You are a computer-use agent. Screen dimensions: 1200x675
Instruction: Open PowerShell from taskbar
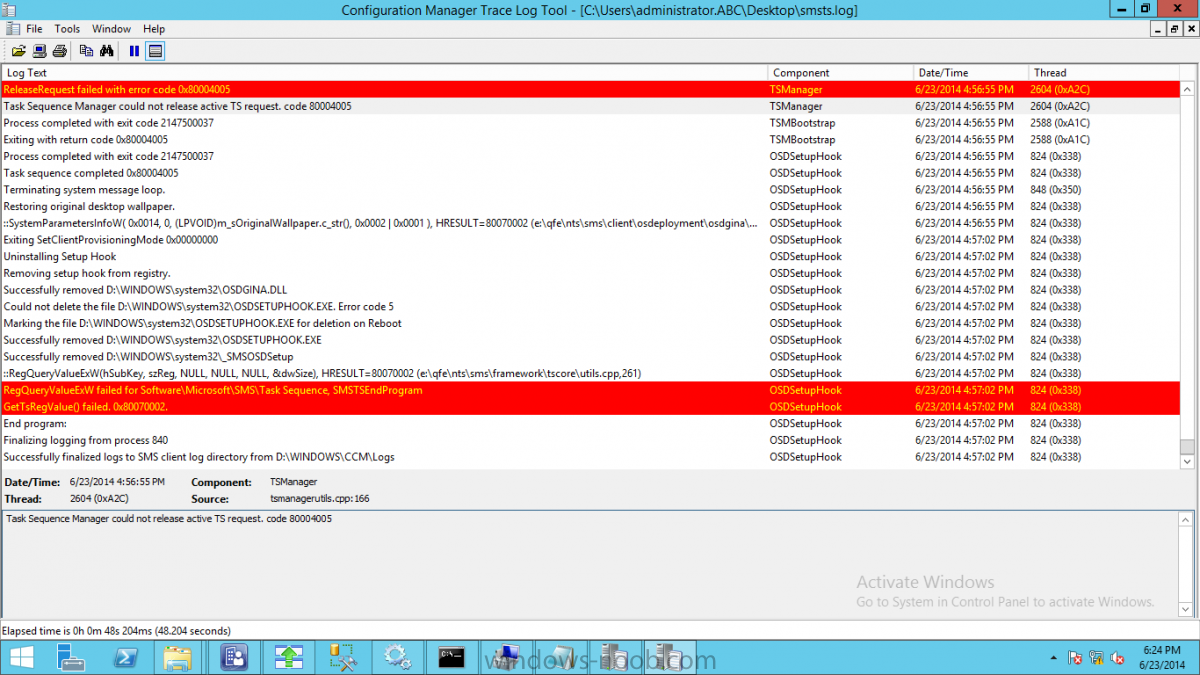125,657
